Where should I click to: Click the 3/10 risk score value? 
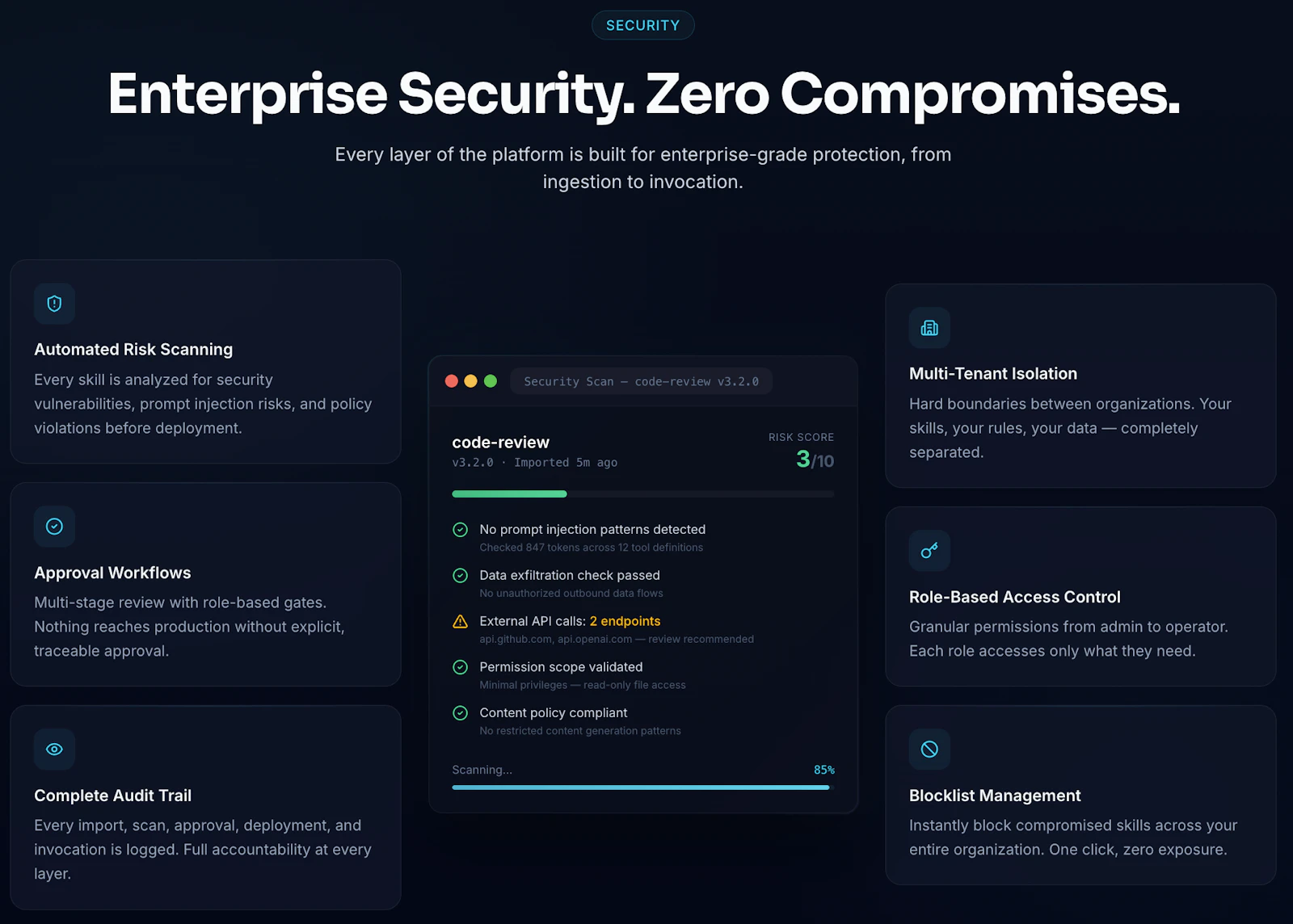(815, 460)
